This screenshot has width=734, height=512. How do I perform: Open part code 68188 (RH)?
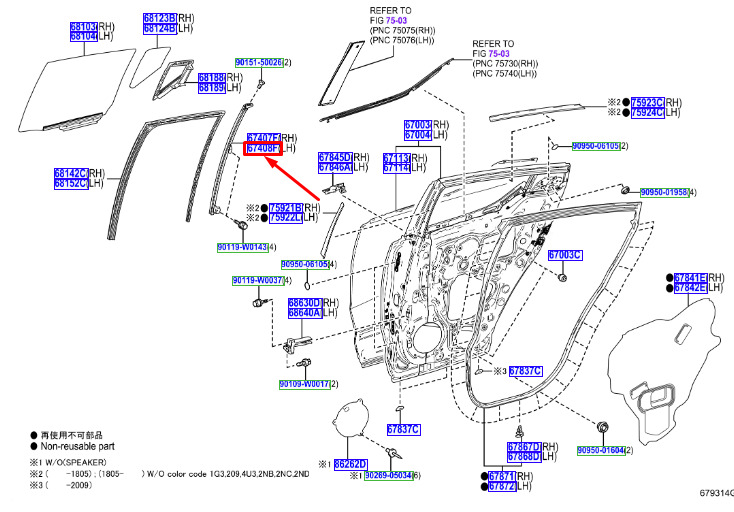(212, 78)
